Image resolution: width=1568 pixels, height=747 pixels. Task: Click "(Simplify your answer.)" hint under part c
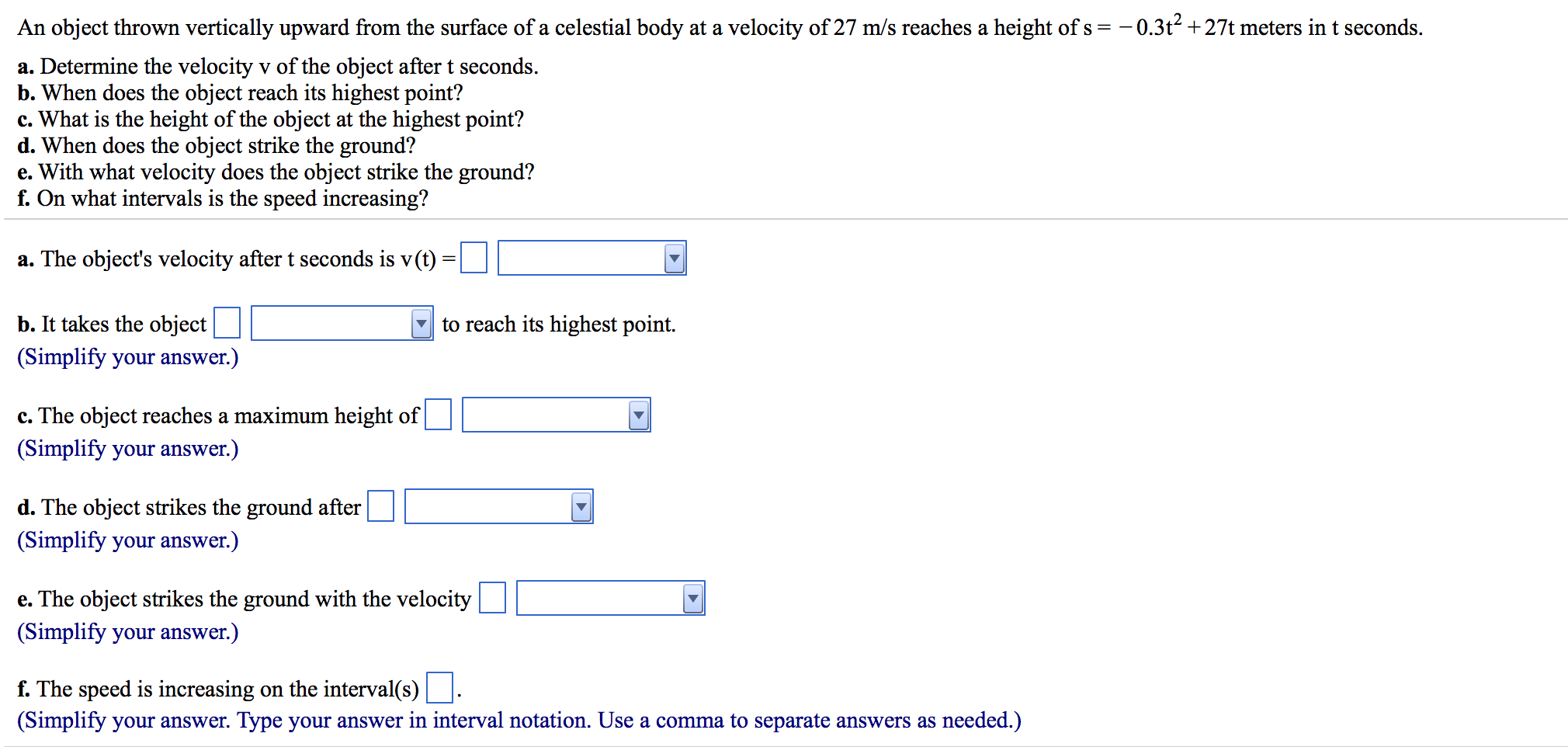(128, 449)
